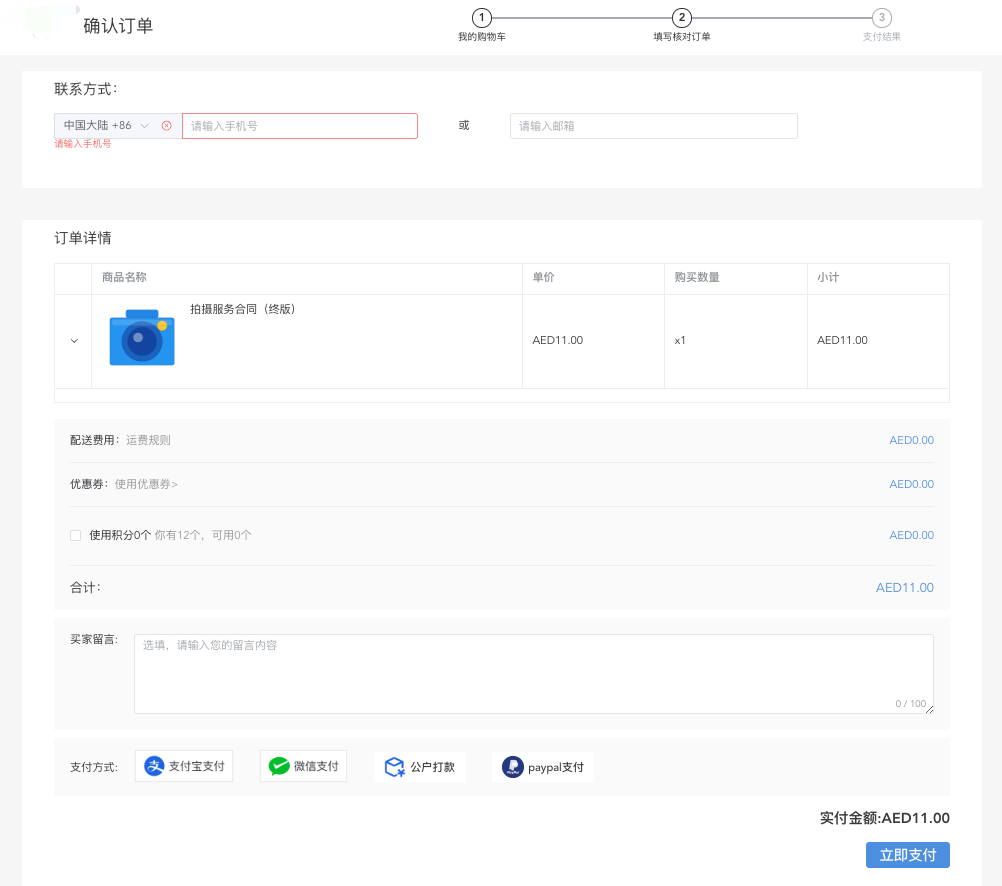The width and height of the screenshot is (1002, 886).
Task: Click the buyer message textarea
Action: [x=533, y=673]
